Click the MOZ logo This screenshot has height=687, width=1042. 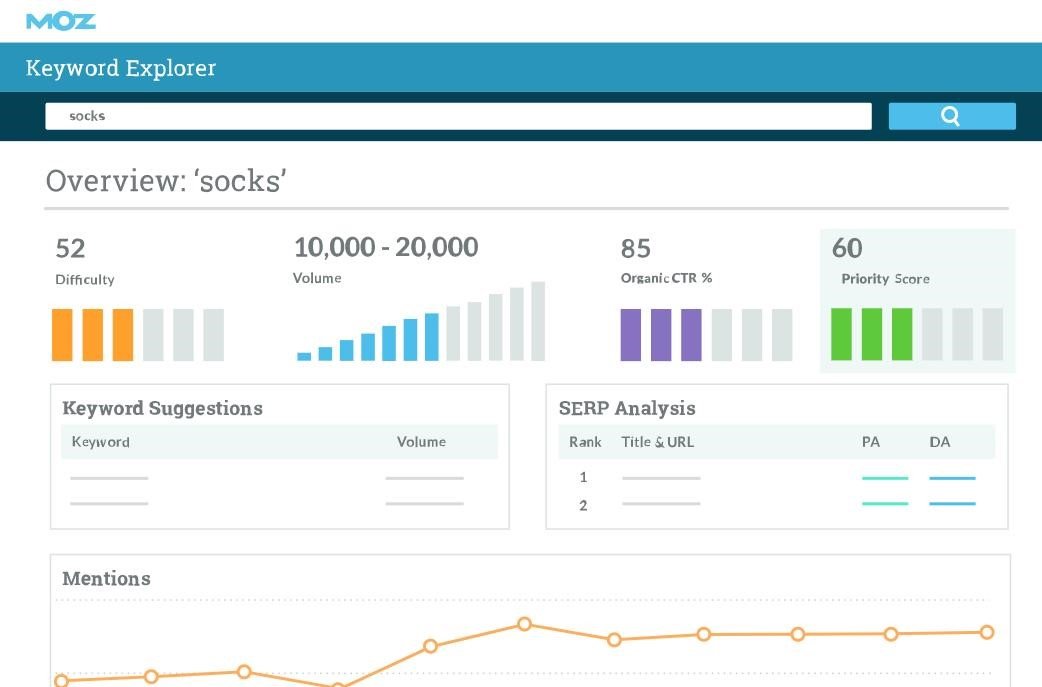(x=61, y=21)
